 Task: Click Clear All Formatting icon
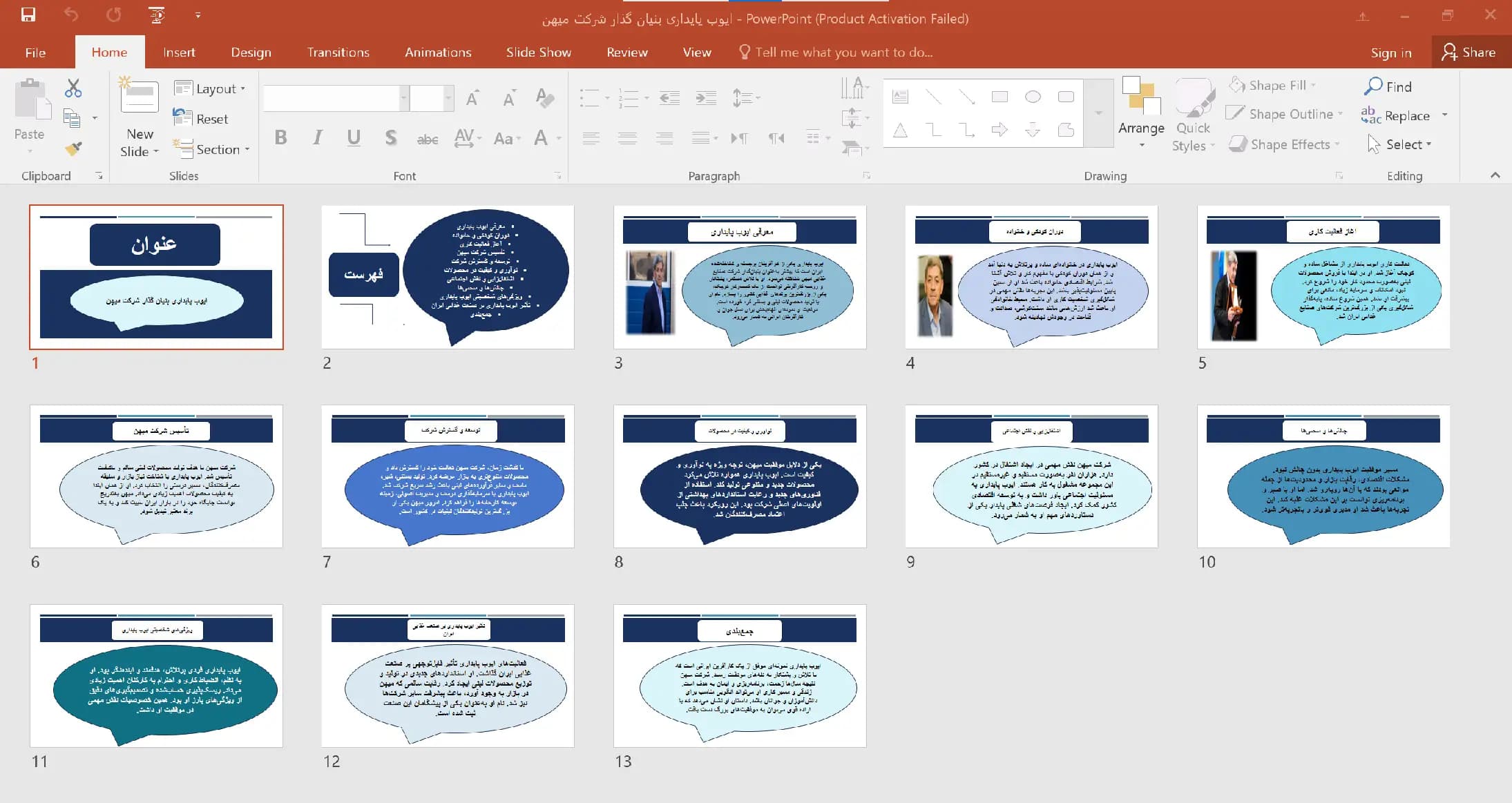pos(544,98)
